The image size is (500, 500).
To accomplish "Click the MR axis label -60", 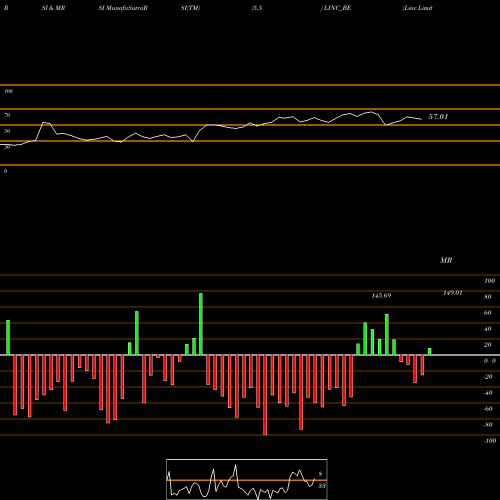I will 488,409.
